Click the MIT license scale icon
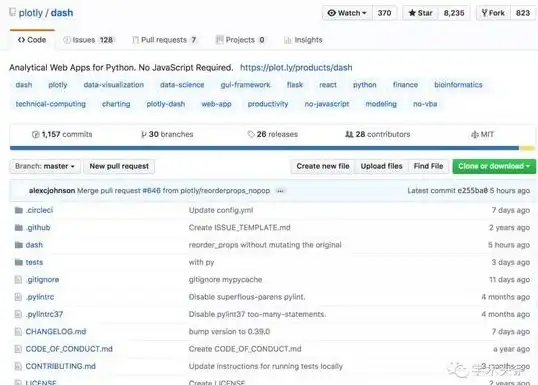 475,135
